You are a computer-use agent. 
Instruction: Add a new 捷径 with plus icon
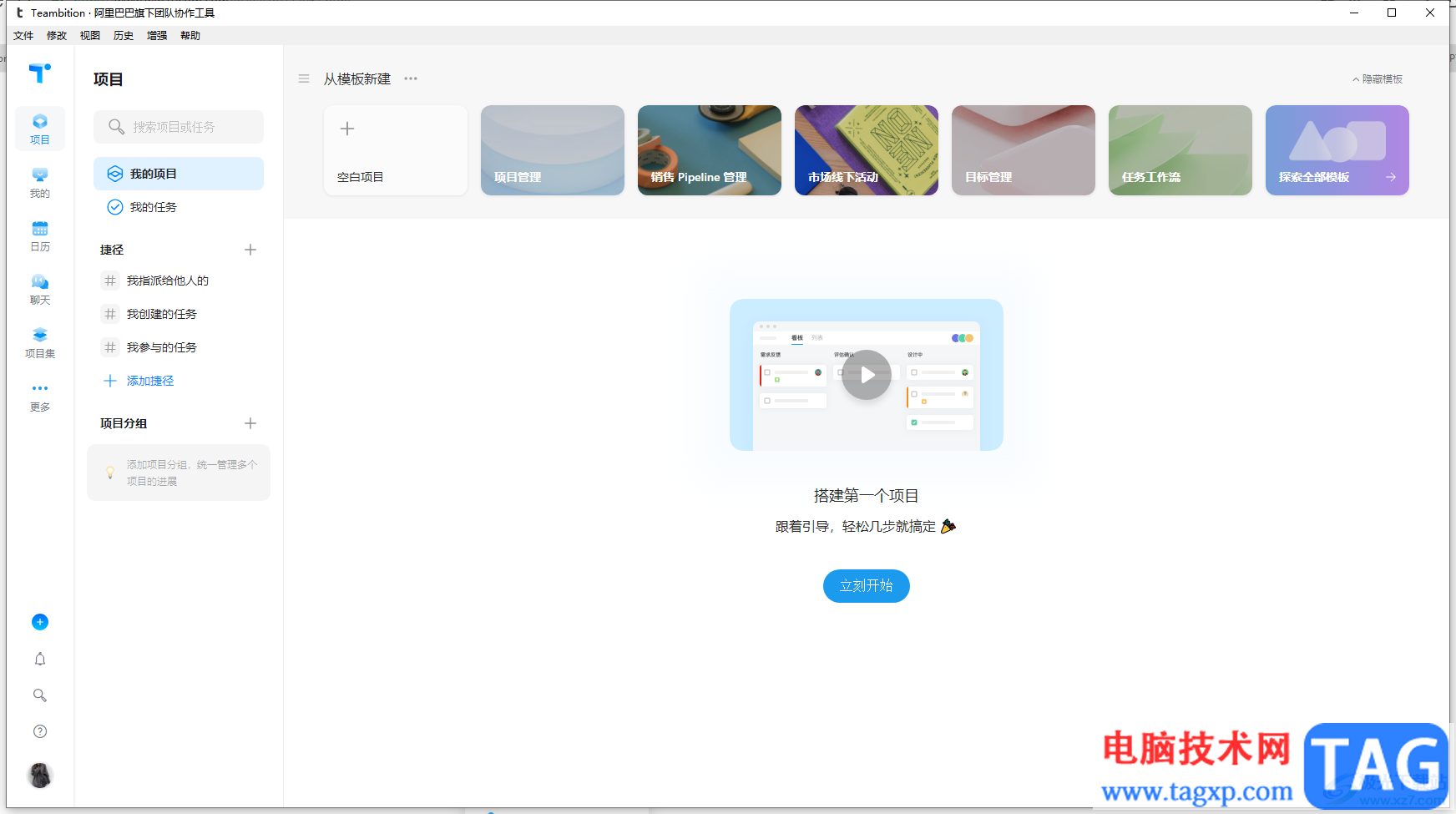[x=250, y=250]
